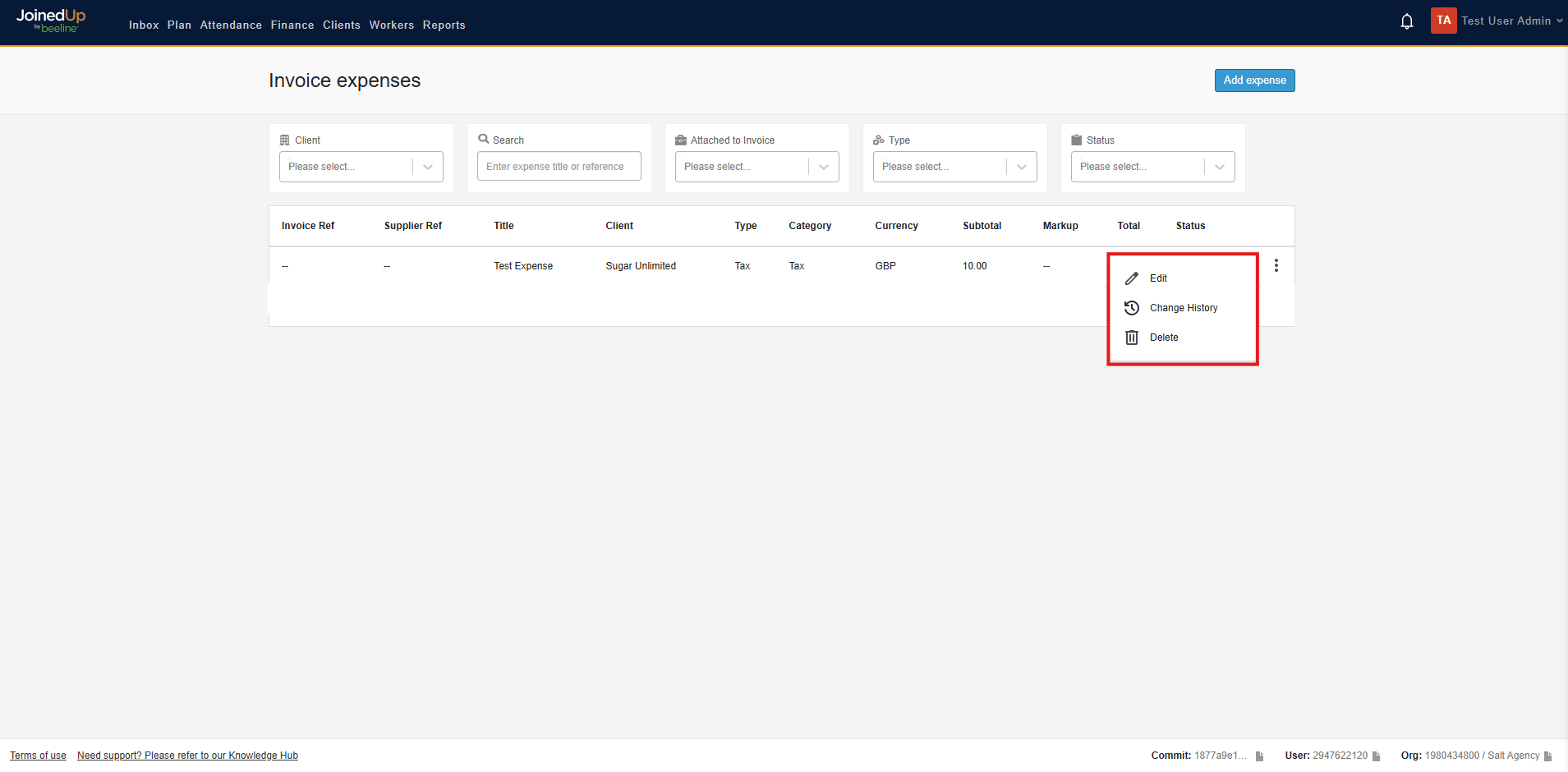Select Reports in the navigation bar

click(x=444, y=25)
